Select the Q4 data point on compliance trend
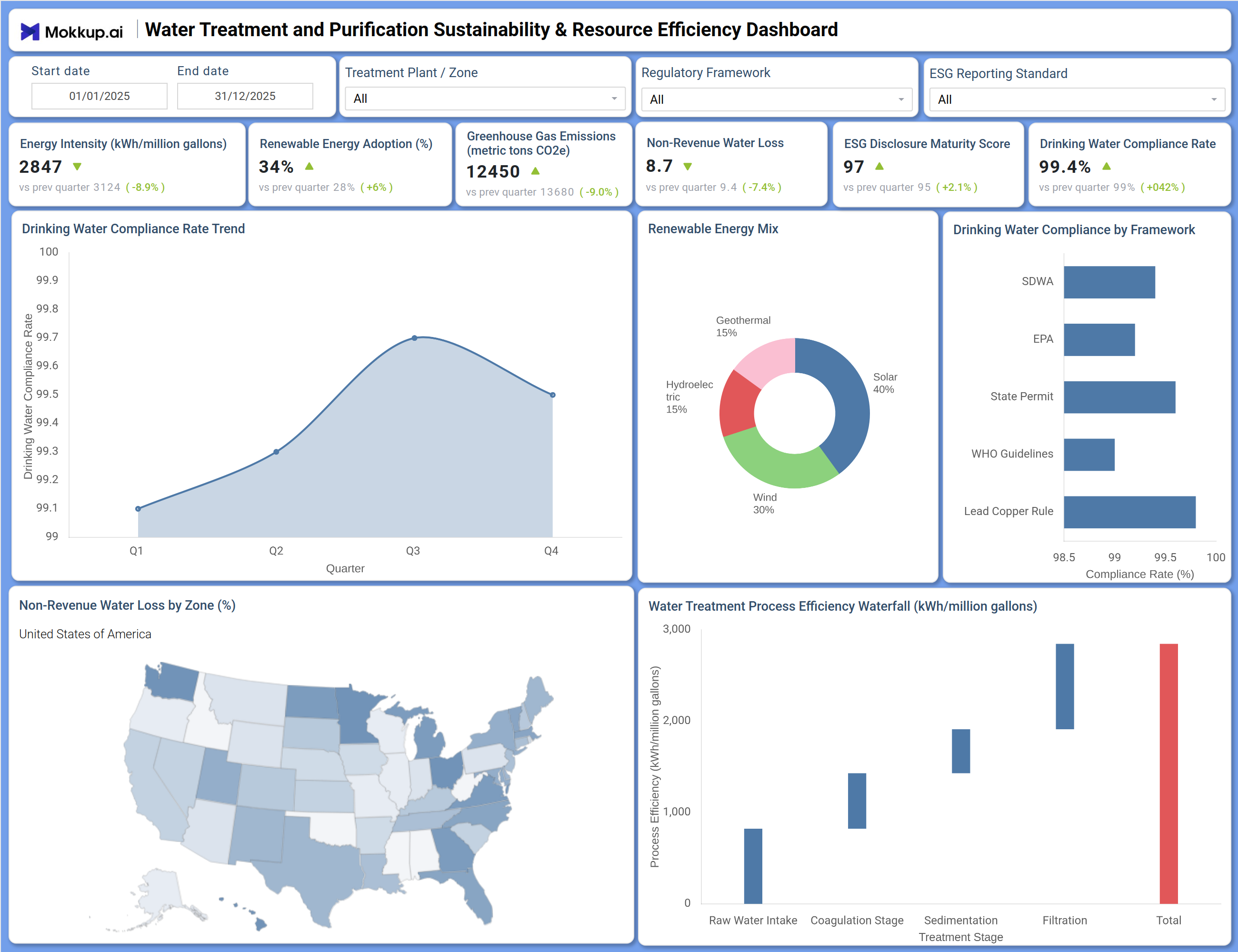The width and height of the screenshot is (1238, 952). pyautogui.click(x=553, y=395)
